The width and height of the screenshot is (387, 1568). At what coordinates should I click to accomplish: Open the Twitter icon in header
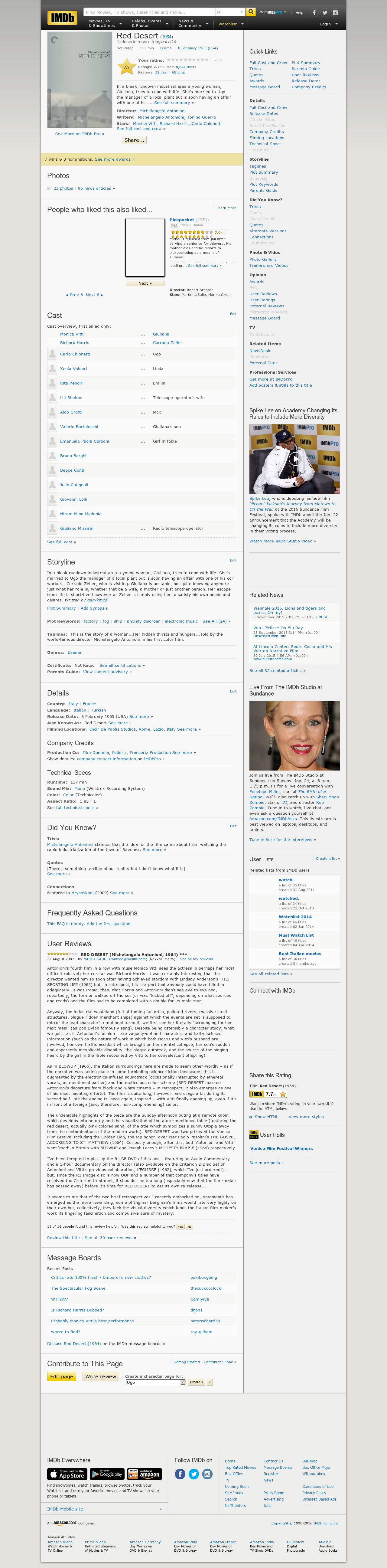click(x=324, y=12)
